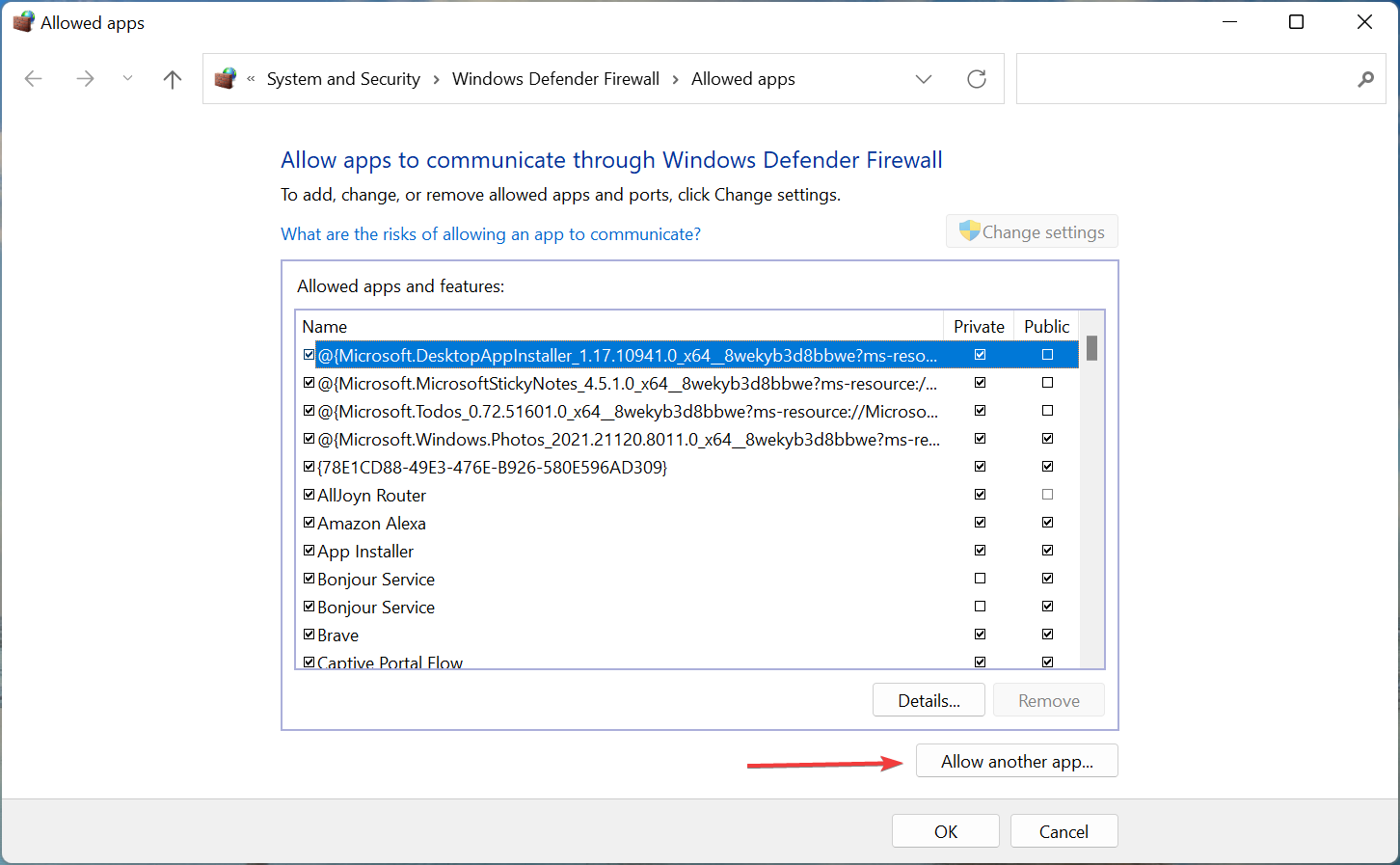
Task: Toggle Private checkbox for Windows.Photos row
Action: point(980,439)
